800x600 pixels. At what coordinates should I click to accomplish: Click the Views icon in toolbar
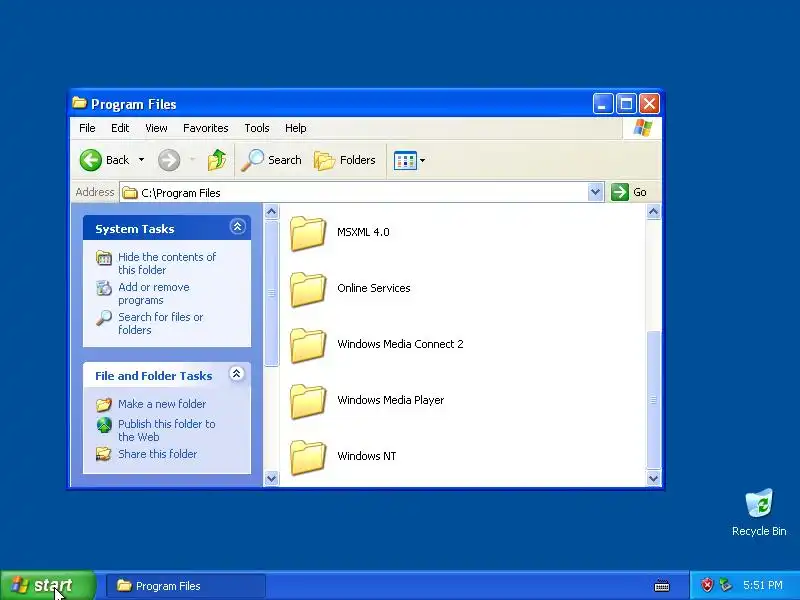pos(405,160)
